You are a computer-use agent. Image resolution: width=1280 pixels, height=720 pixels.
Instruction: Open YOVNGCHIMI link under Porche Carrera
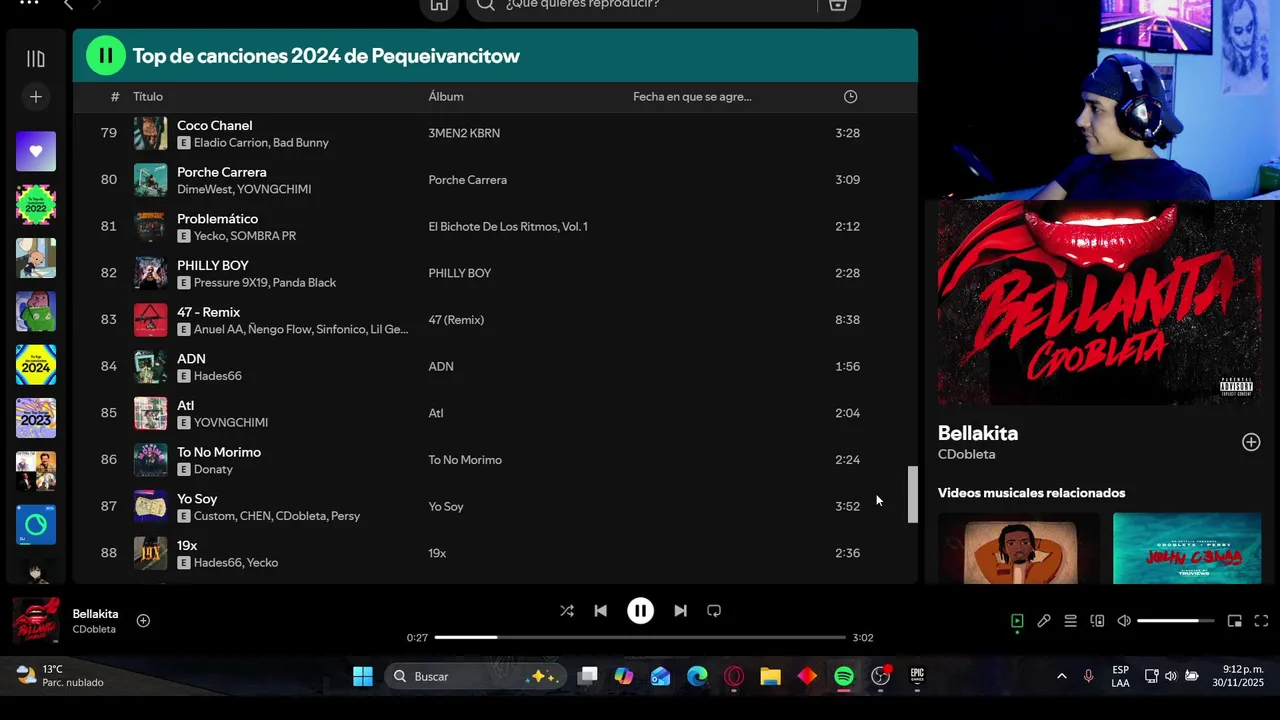click(x=274, y=190)
